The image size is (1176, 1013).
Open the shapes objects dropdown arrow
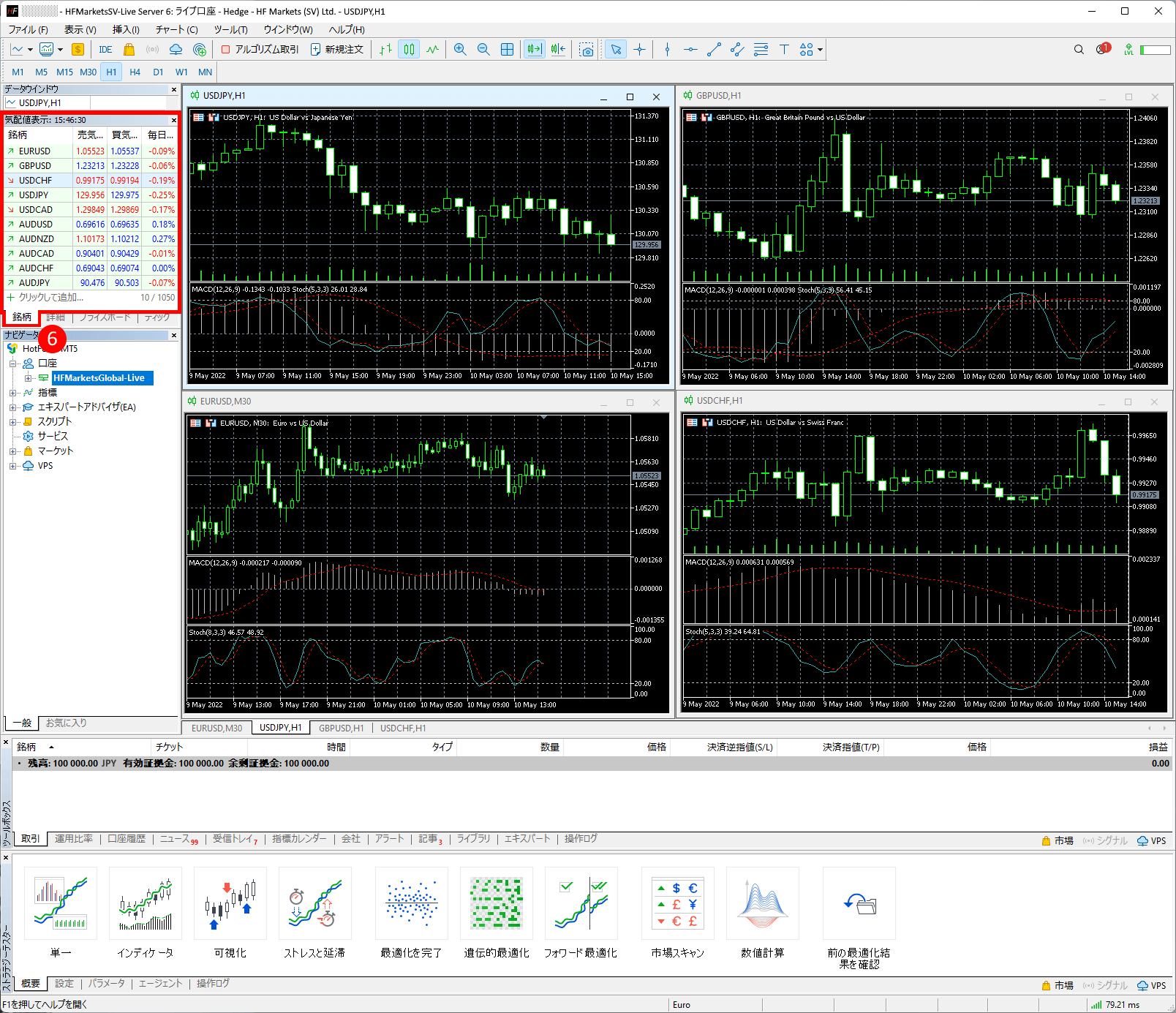[x=821, y=50]
